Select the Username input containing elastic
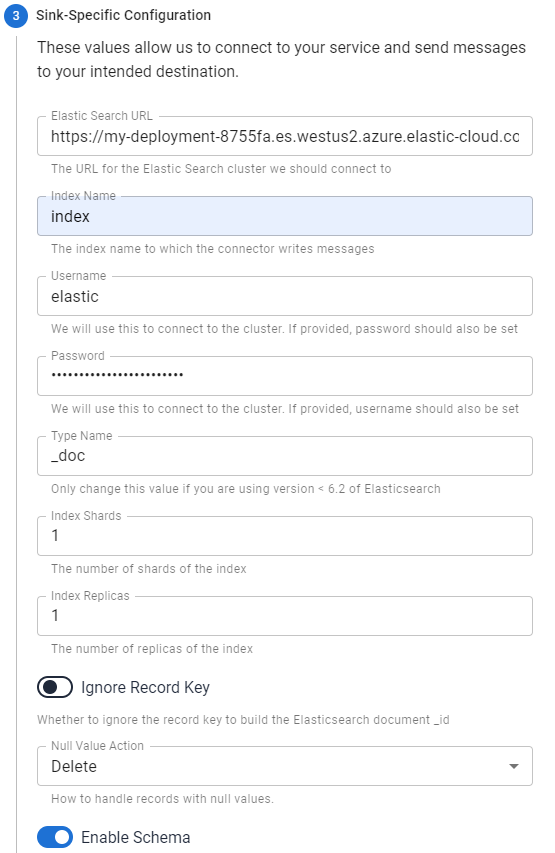This screenshot has height=853, width=555. pyautogui.click(x=285, y=296)
